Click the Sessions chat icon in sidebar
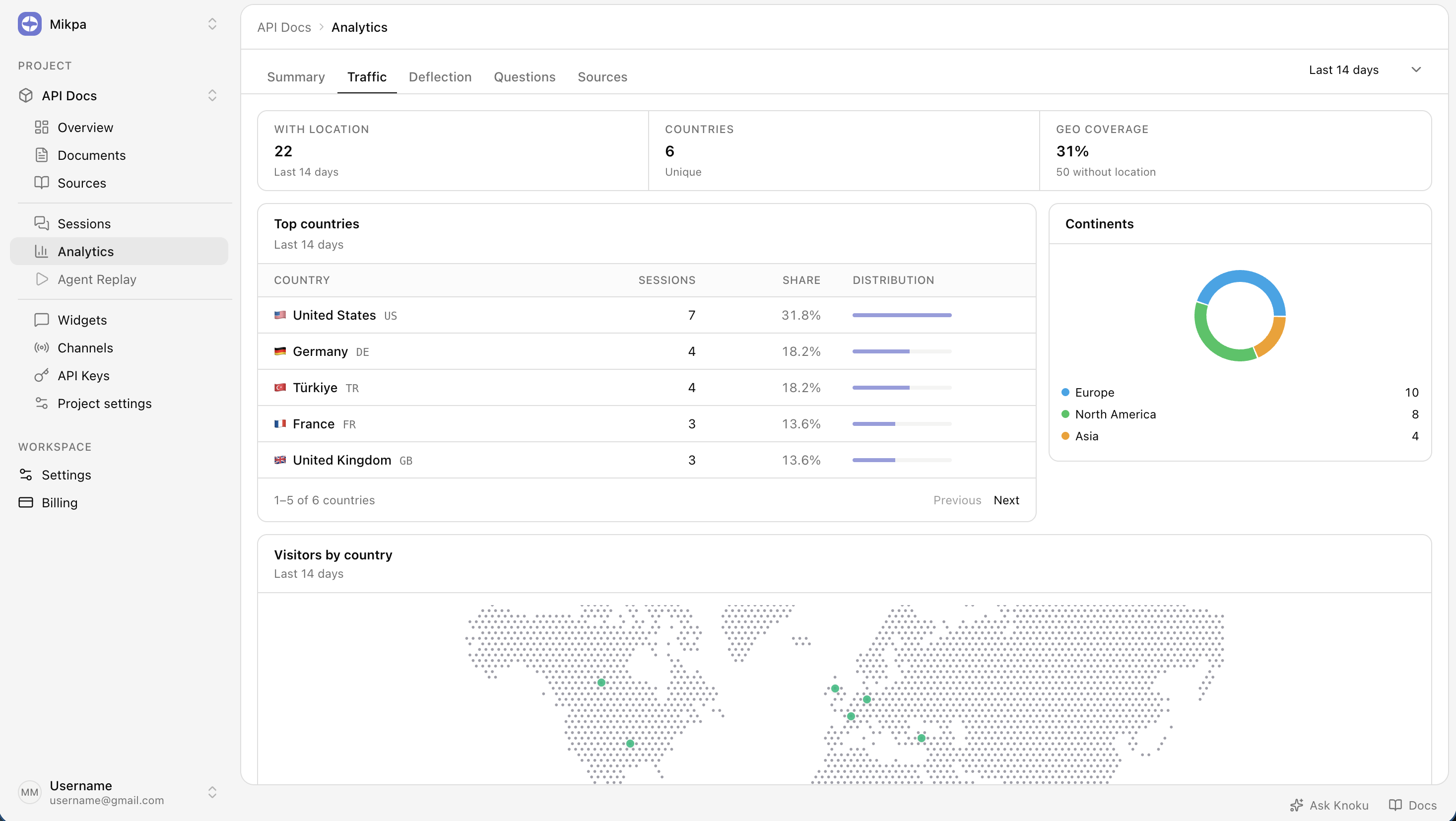 coord(41,223)
